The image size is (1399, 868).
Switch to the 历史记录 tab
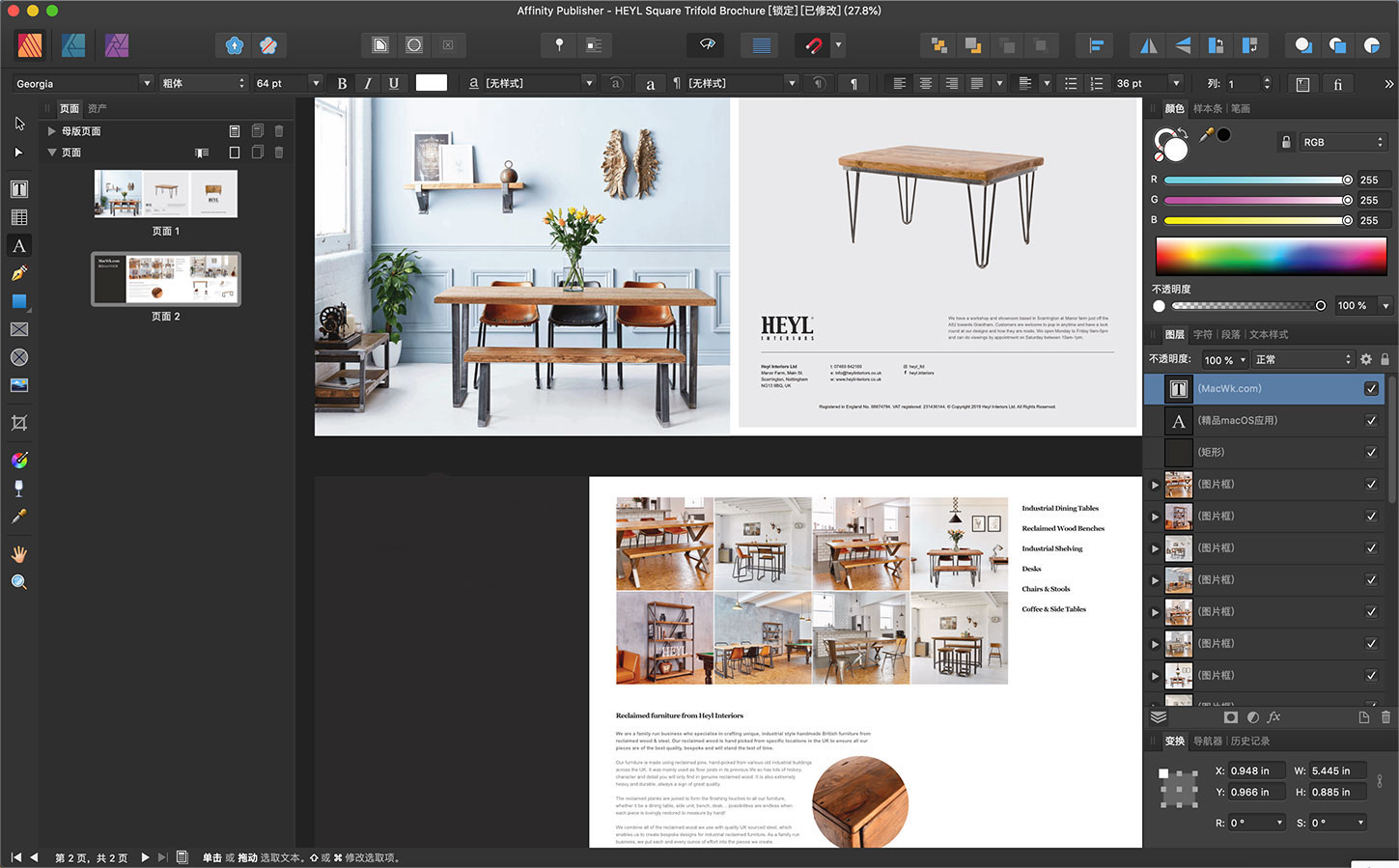tap(1250, 742)
